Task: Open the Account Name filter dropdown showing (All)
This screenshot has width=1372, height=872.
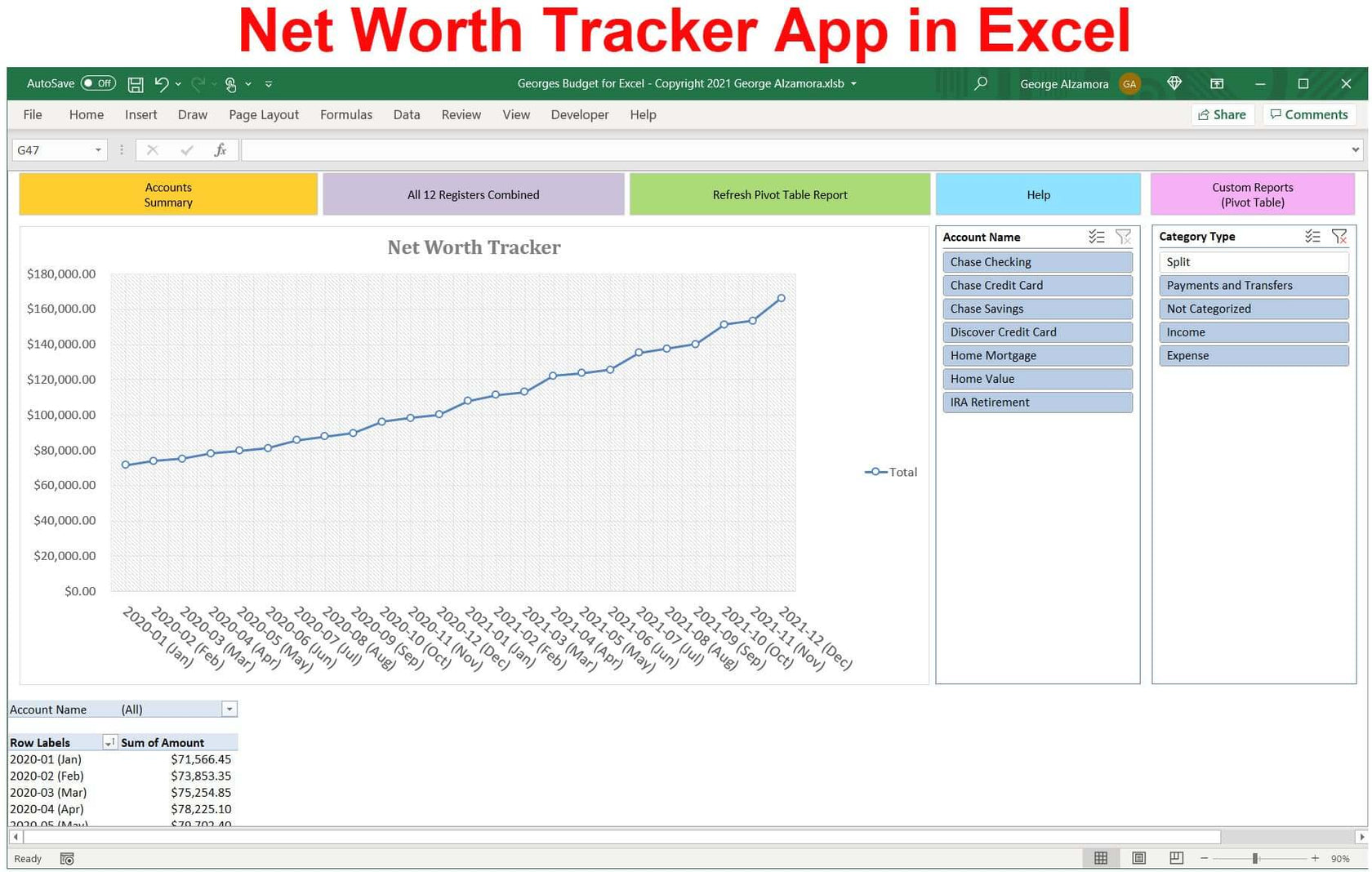Action: coord(229,709)
